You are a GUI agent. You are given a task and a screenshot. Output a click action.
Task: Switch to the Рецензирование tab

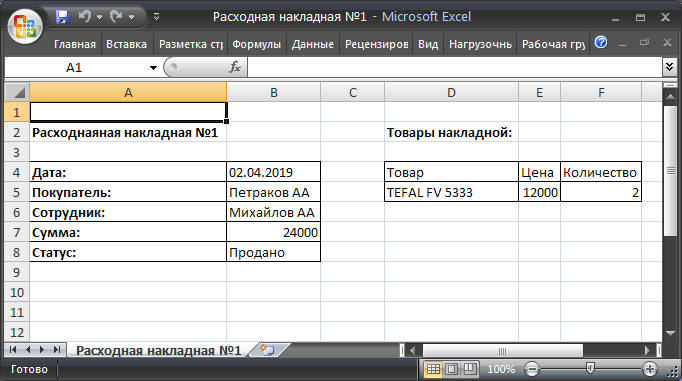pos(377,44)
